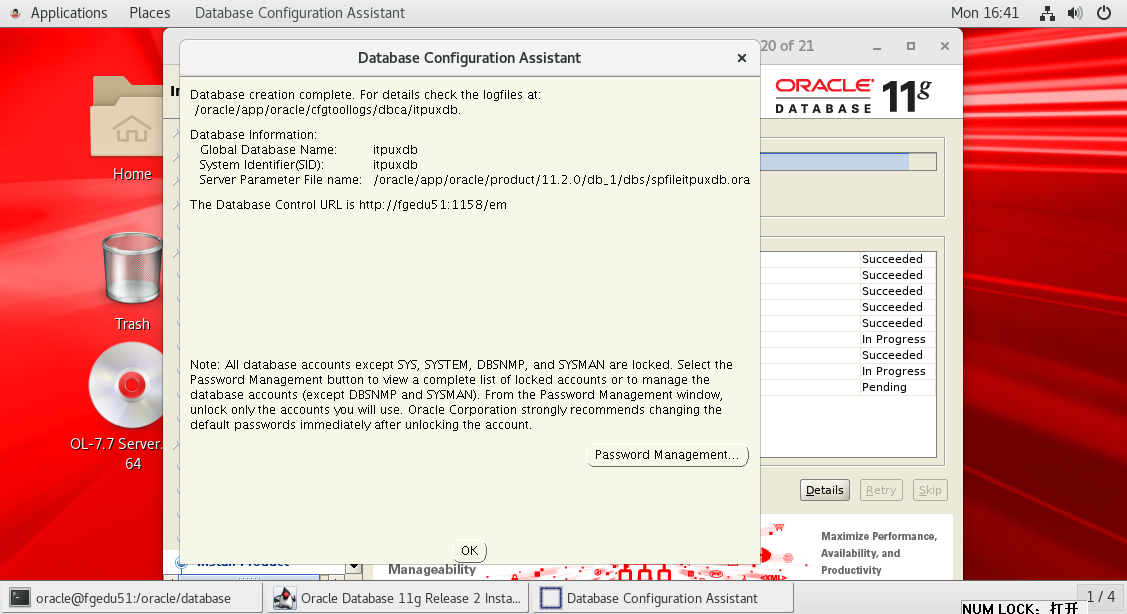The image size is (1127, 614).
Task: Open Database Configuration Assistant top bar menu
Action: (x=300, y=13)
